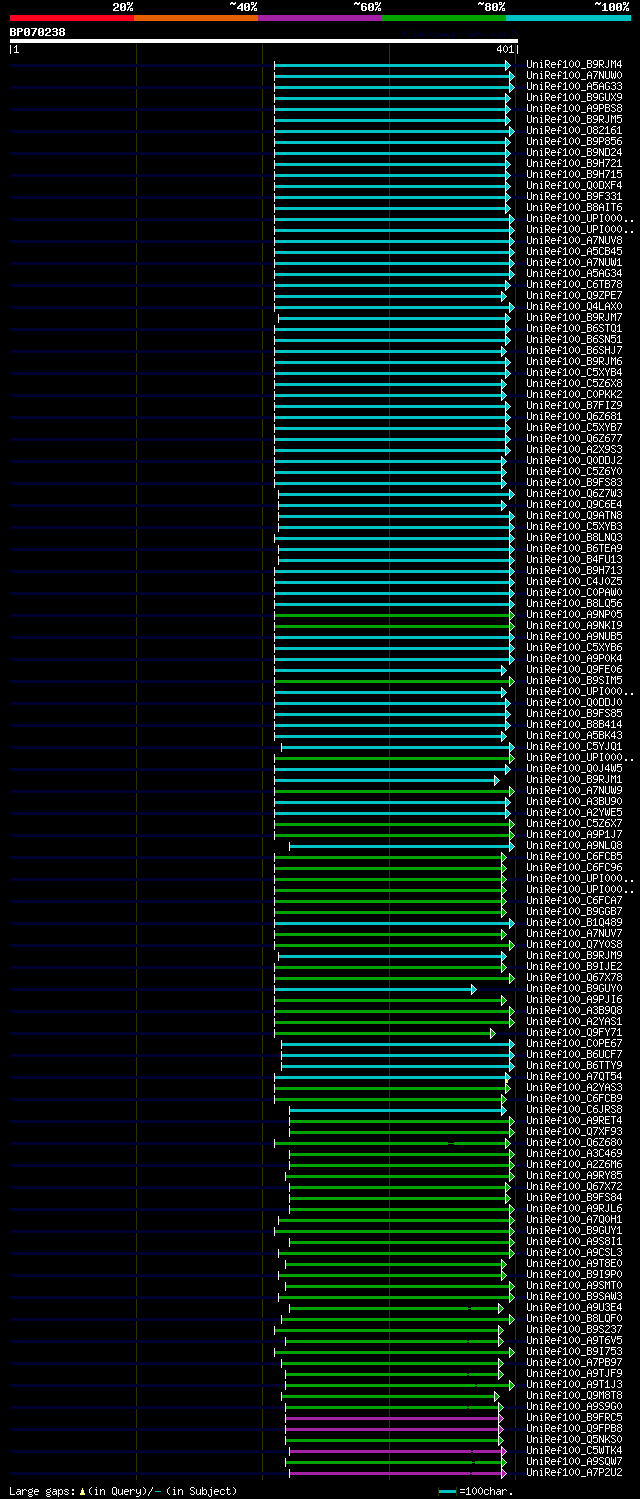Select label UniRef100_C6TB78

(x=575, y=285)
